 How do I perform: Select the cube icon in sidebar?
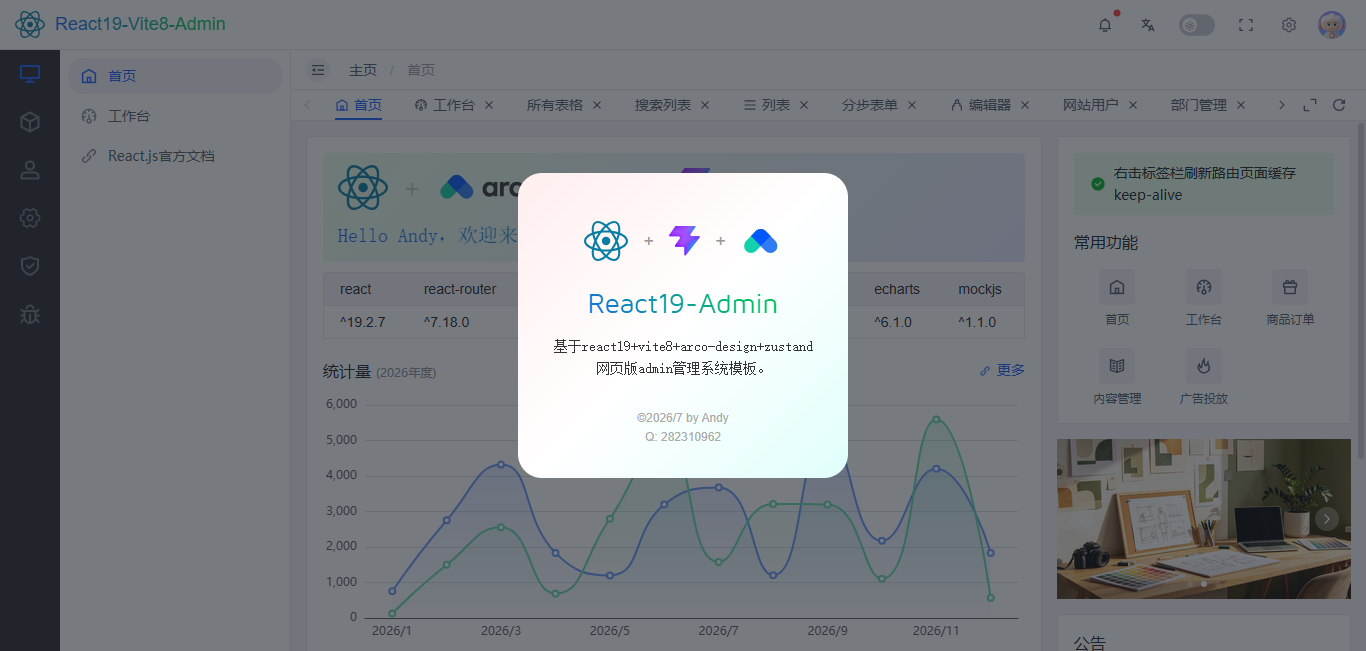coord(30,122)
